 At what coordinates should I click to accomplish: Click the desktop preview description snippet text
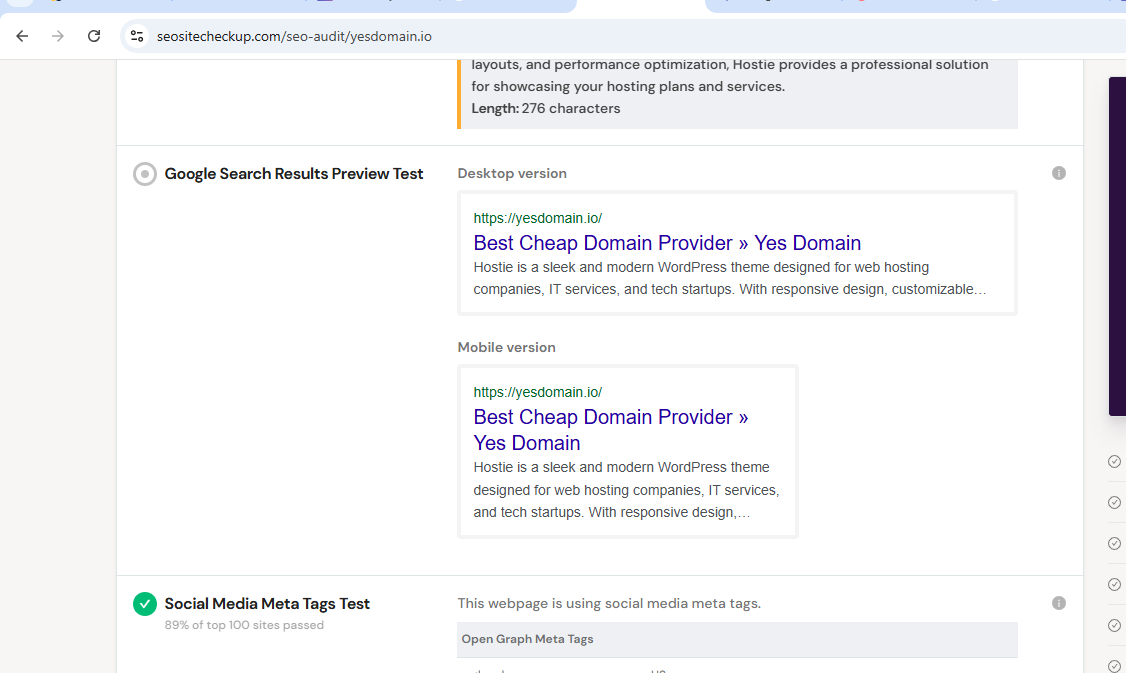(730, 278)
